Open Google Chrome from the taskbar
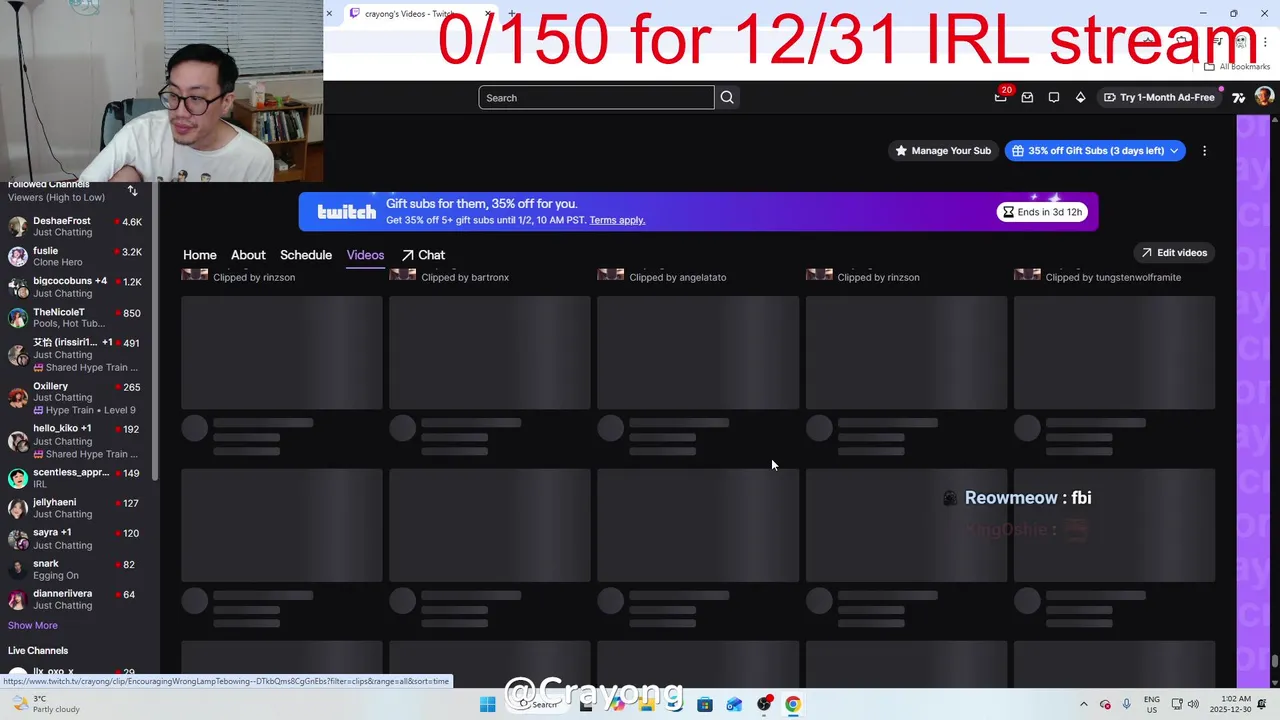The image size is (1280, 720). pos(793,704)
